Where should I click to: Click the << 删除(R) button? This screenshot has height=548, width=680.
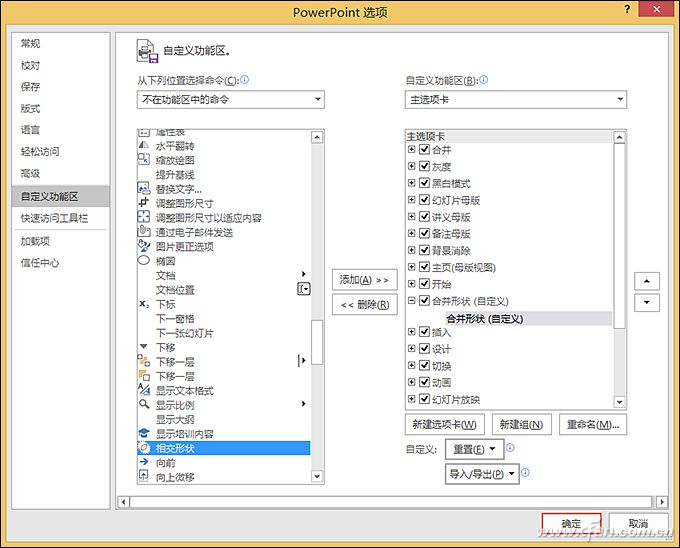tap(365, 305)
